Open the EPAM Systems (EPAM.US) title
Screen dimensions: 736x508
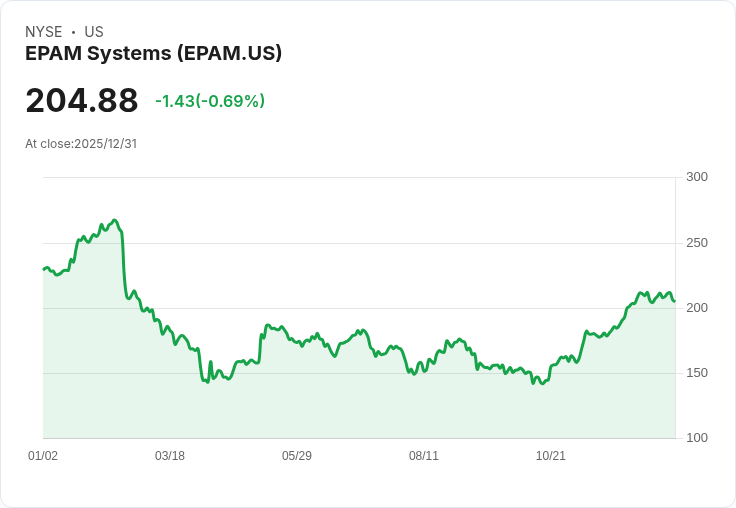click(153, 53)
